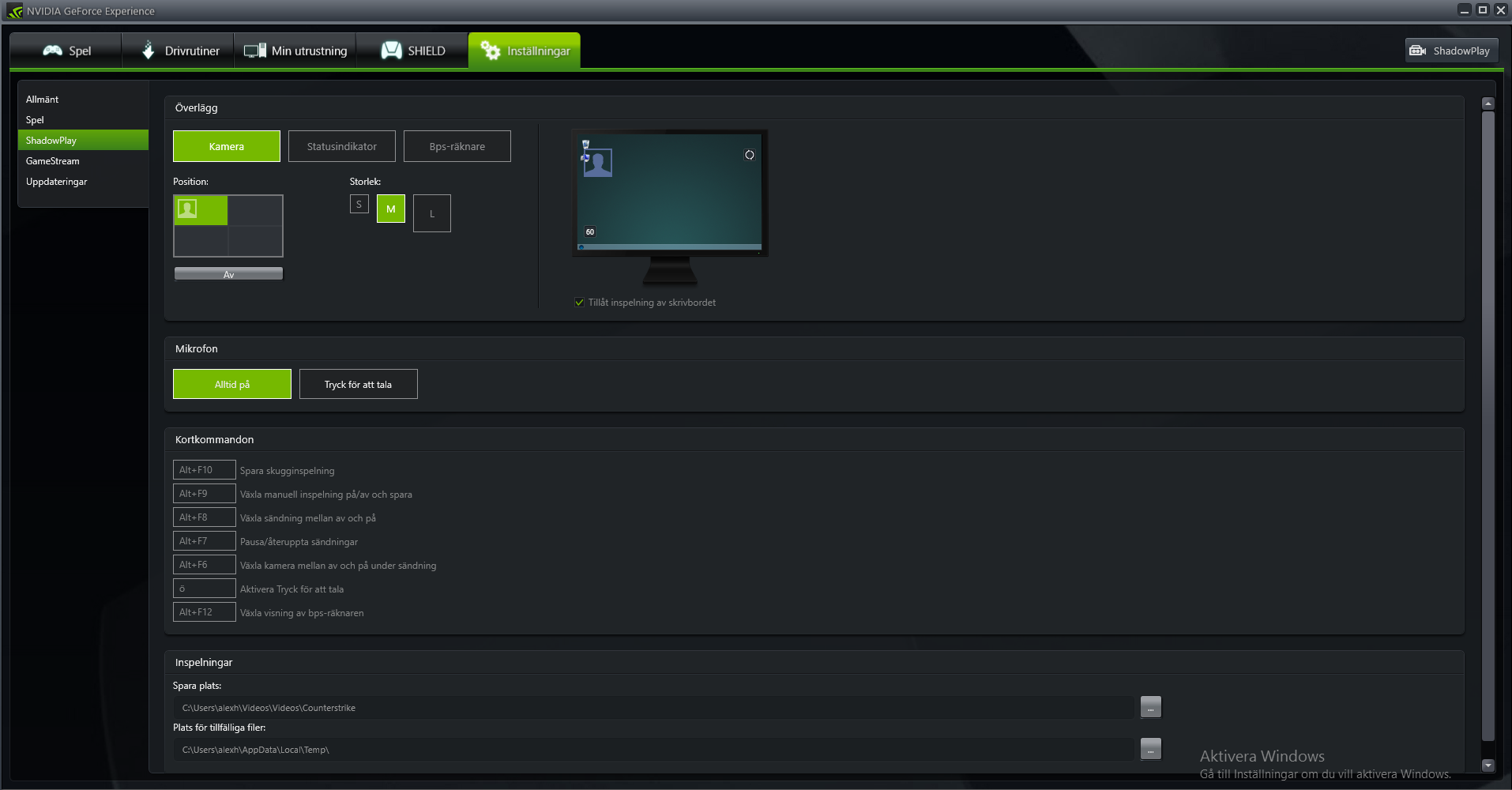Open the Min utrustning tab
Screen dimensions: 1512x790
click(295, 51)
